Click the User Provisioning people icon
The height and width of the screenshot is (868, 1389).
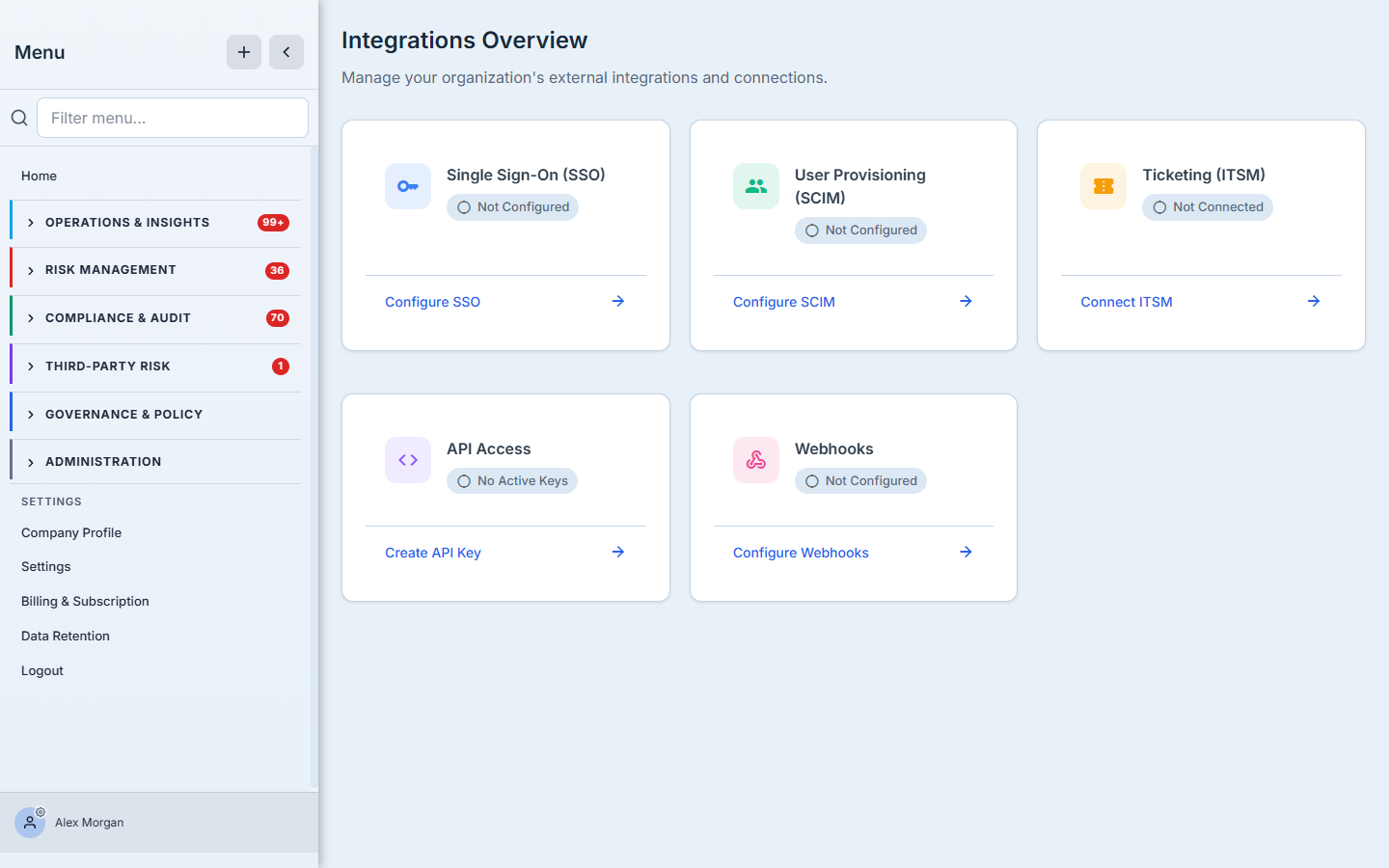click(756, 186)
